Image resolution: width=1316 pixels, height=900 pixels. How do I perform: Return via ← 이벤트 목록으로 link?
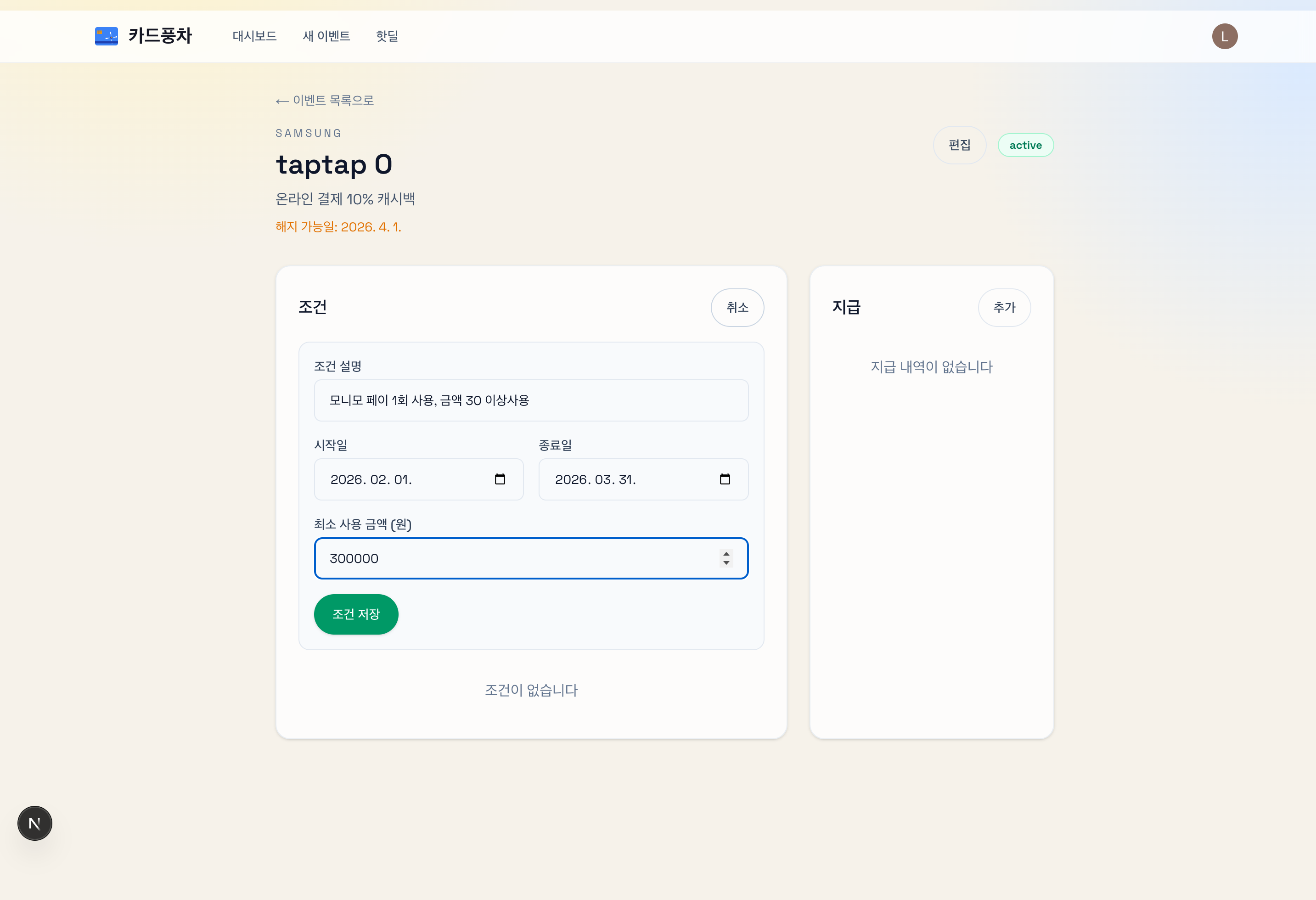325,100
